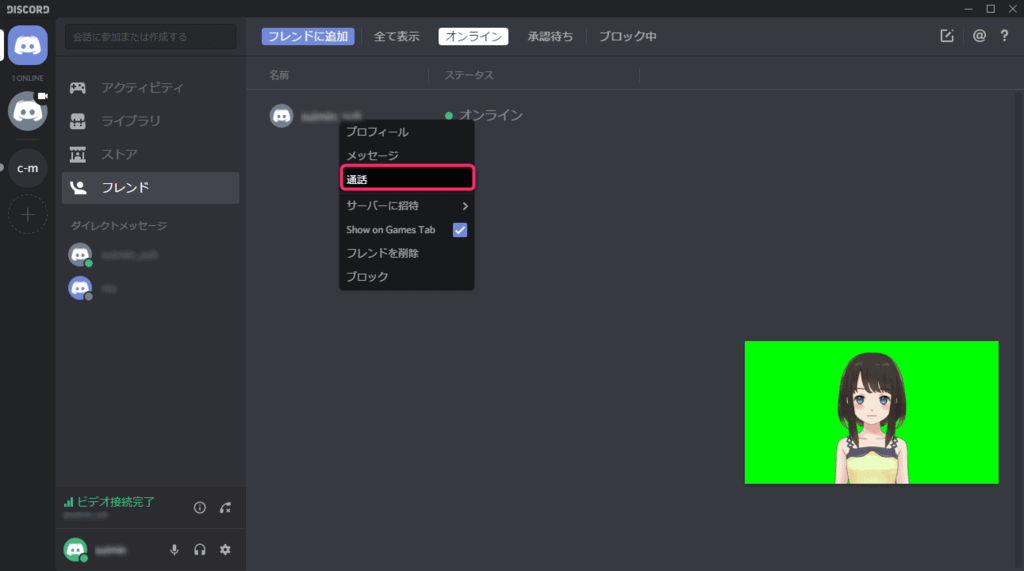Choose プロフィール in context menu
The width and height of the screenshot is (1024, 571).
[406, 132]
